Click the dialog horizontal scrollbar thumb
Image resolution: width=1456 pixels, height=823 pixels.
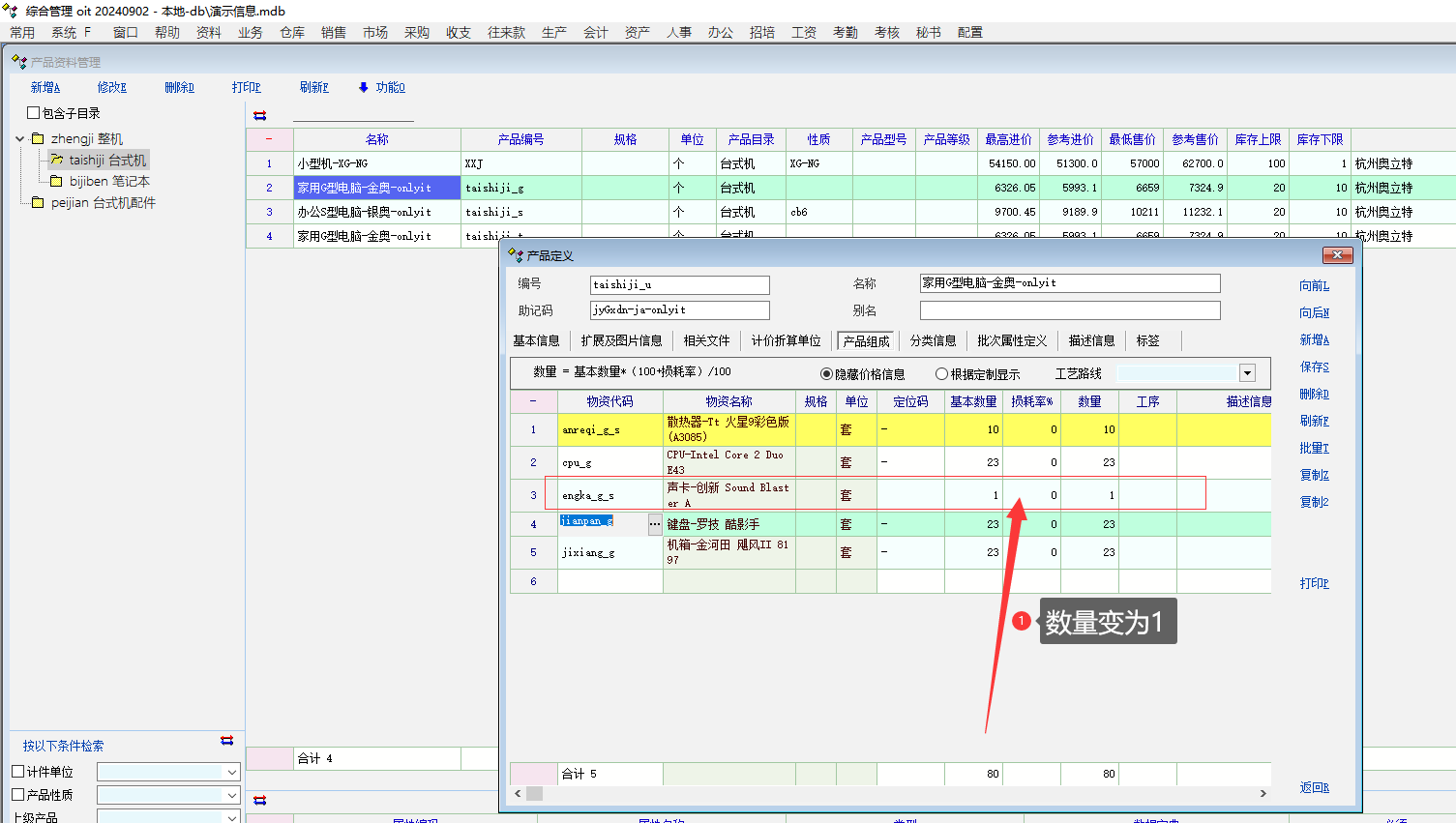(534, 794)
